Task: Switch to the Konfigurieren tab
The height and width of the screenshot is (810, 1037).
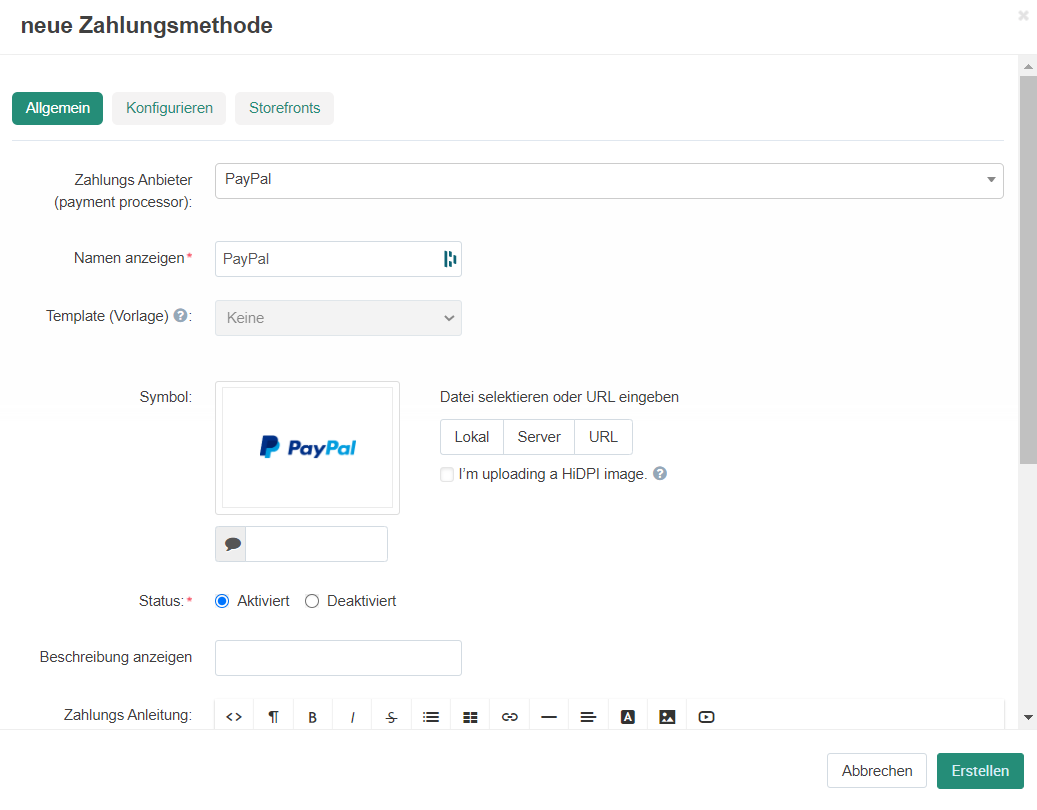Action: point(169,108)
